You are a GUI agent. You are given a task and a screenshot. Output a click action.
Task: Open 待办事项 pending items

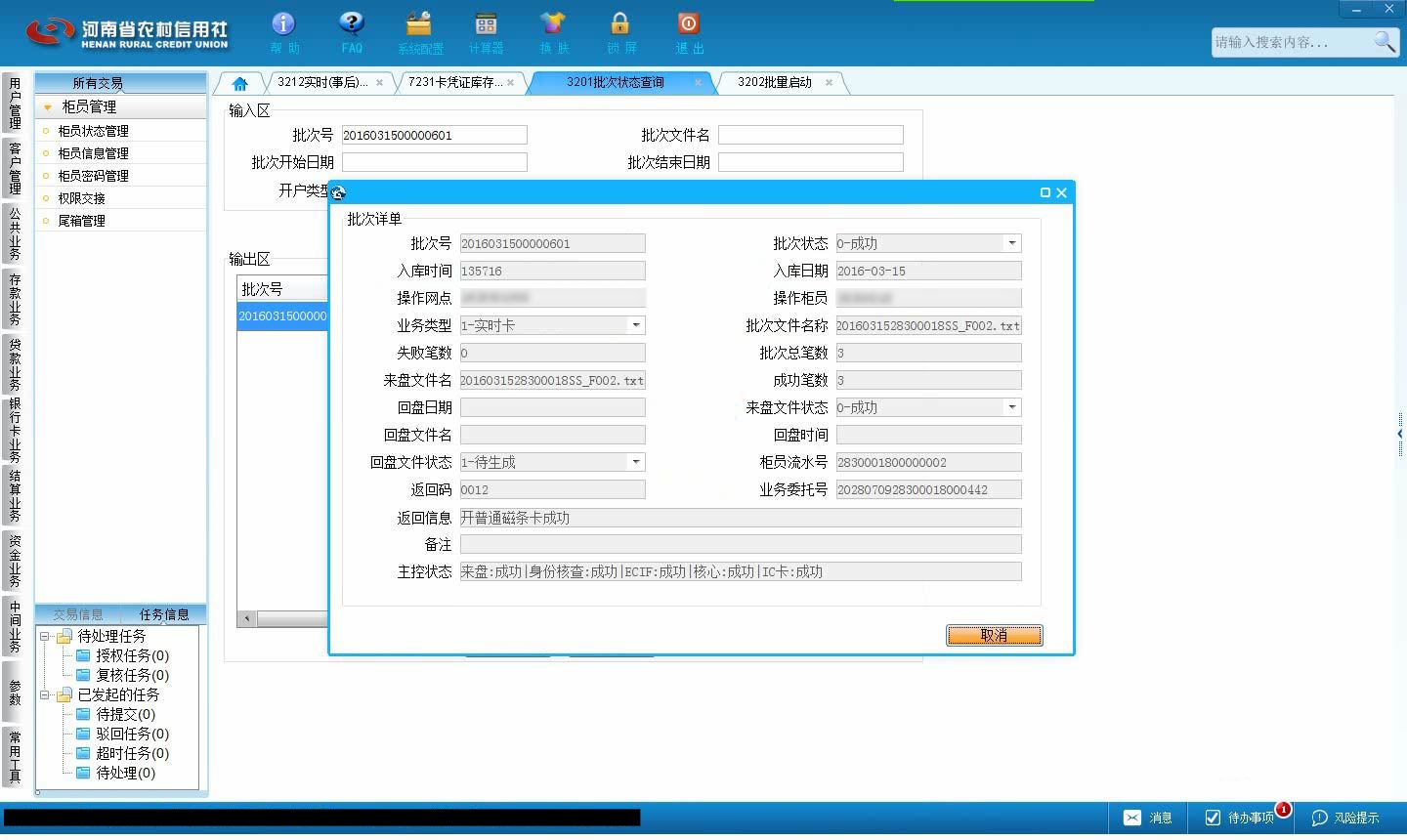1239,818
